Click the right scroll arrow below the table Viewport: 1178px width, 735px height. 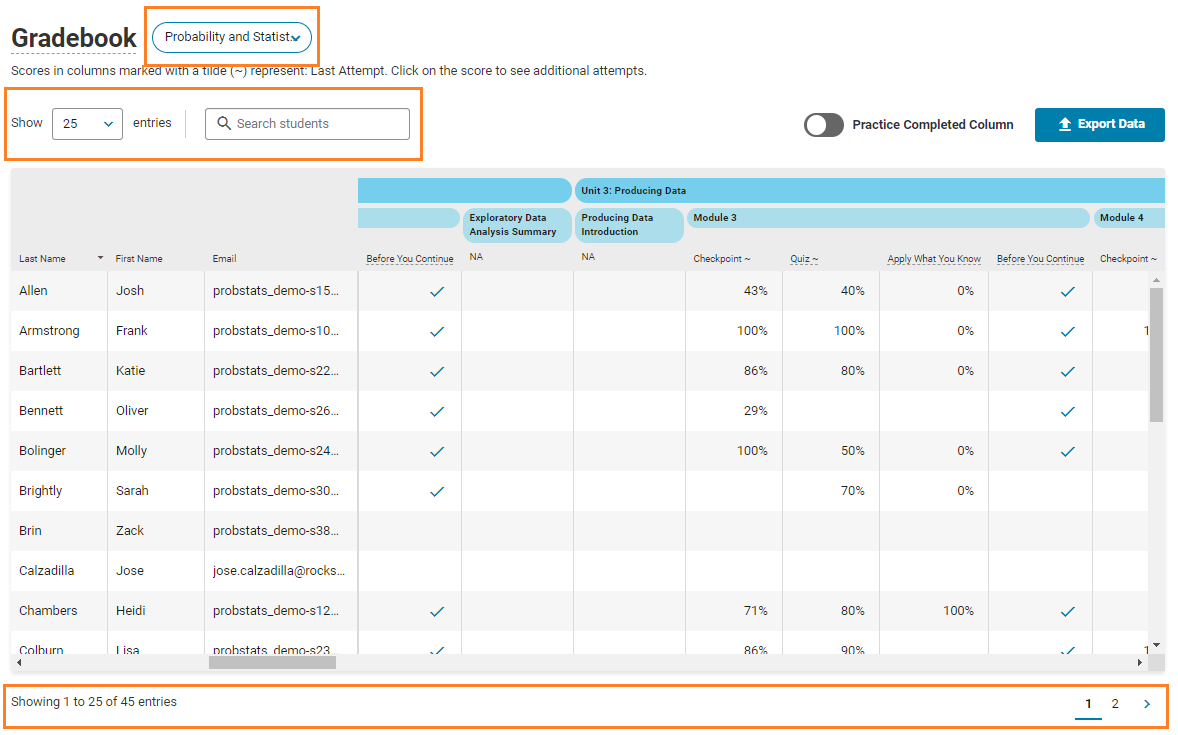[1140, 661]
